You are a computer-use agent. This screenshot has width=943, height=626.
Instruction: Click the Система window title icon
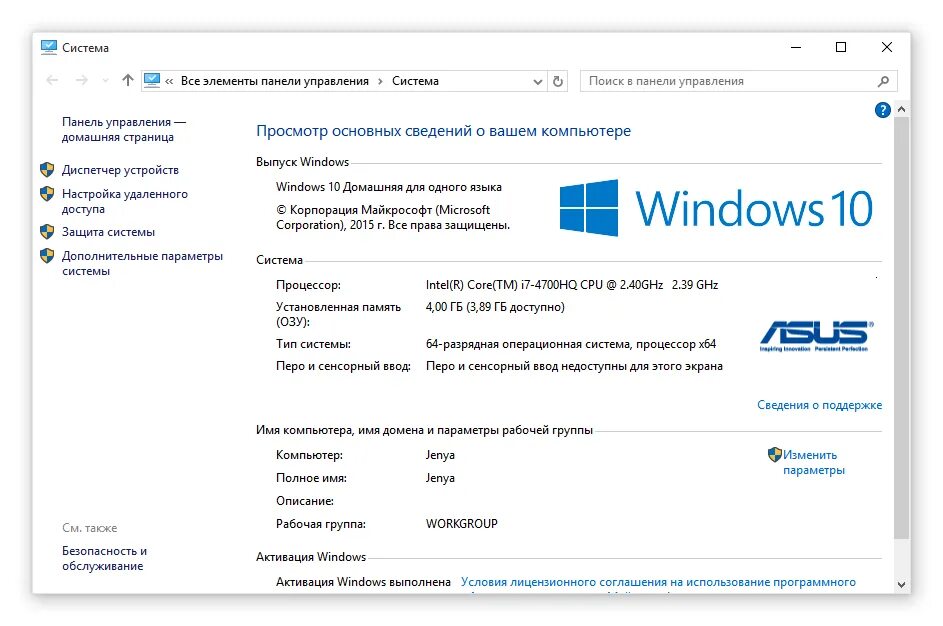pyautogui.click(x=49, y=48)
